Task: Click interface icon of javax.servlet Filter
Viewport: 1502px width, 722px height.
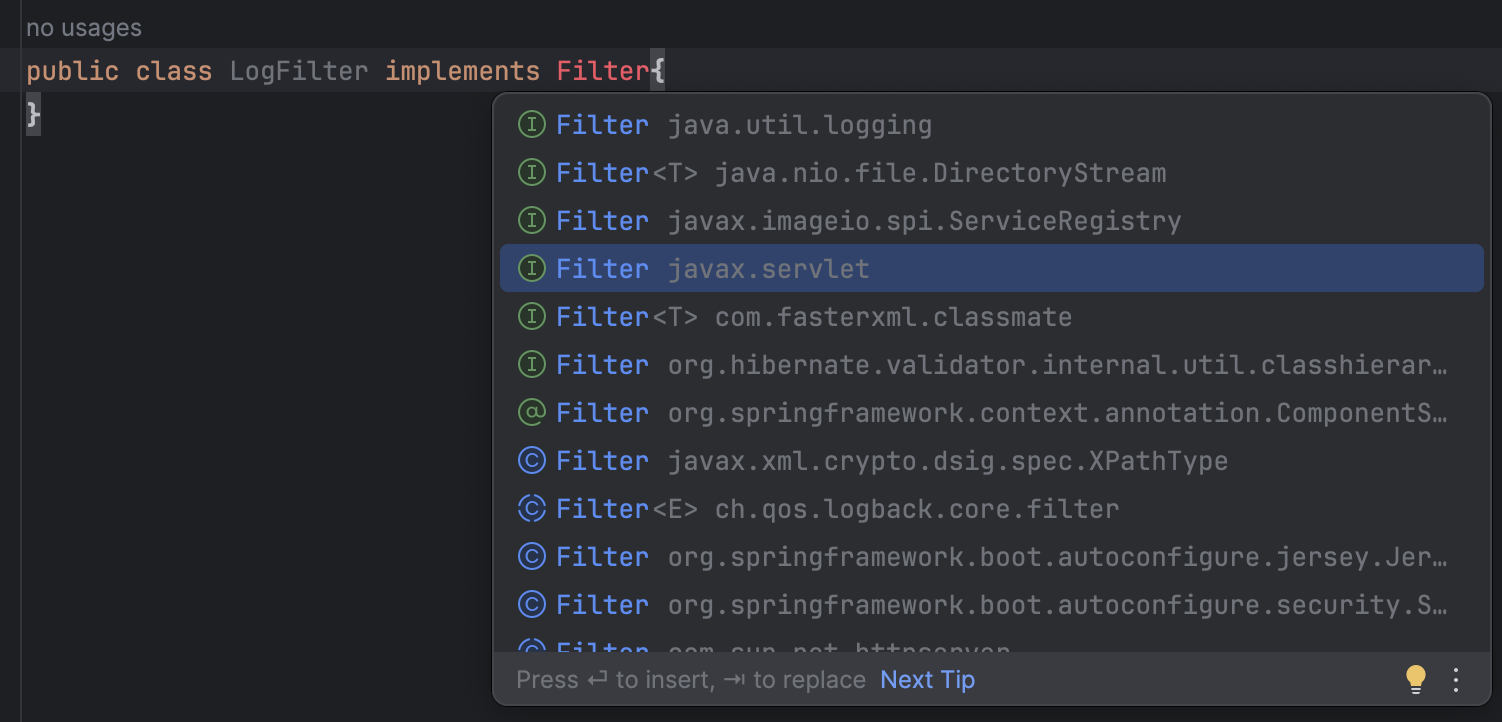Action: tap(531, 269)
